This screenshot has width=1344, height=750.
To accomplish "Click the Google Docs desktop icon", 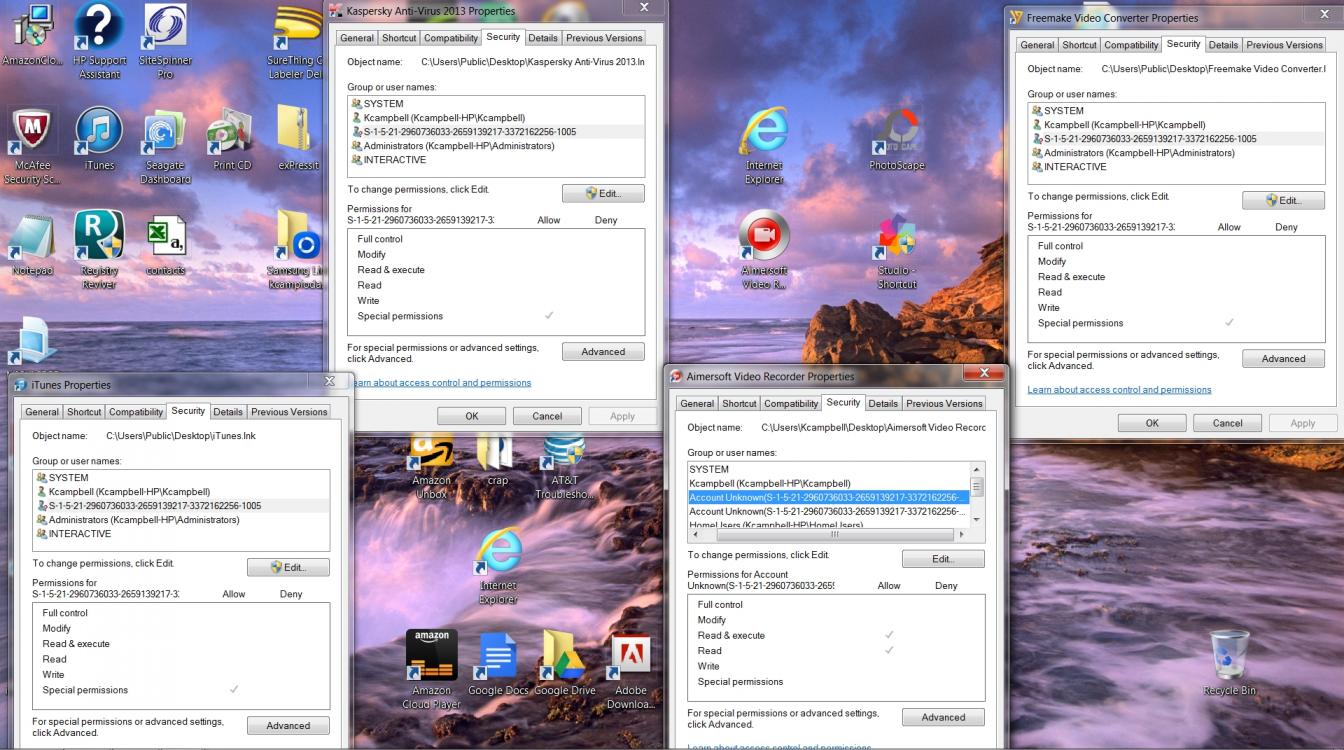I will 498,664.
